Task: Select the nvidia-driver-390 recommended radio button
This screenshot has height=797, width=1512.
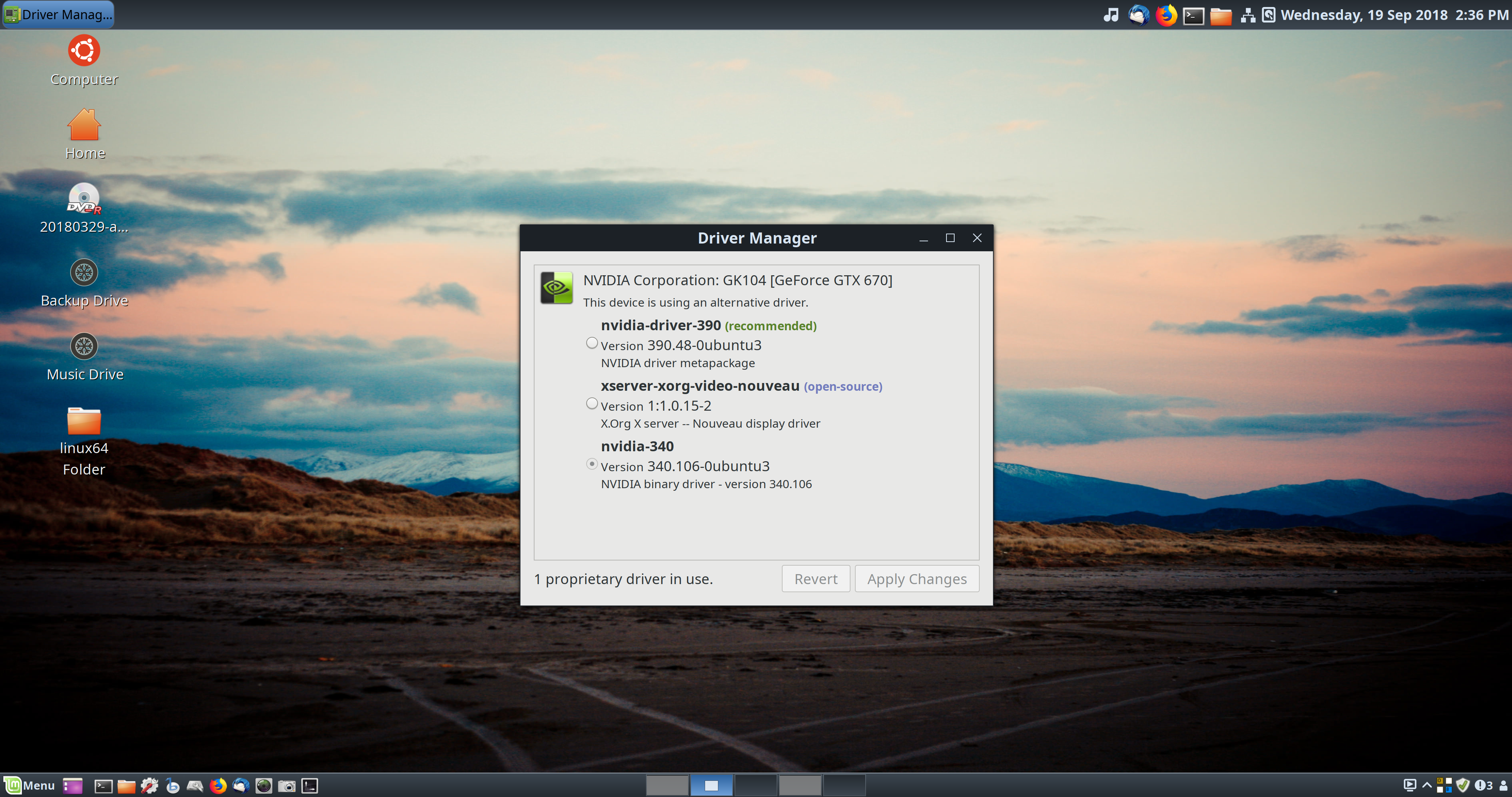Action: pyautogui.click(x=592, y=343)
